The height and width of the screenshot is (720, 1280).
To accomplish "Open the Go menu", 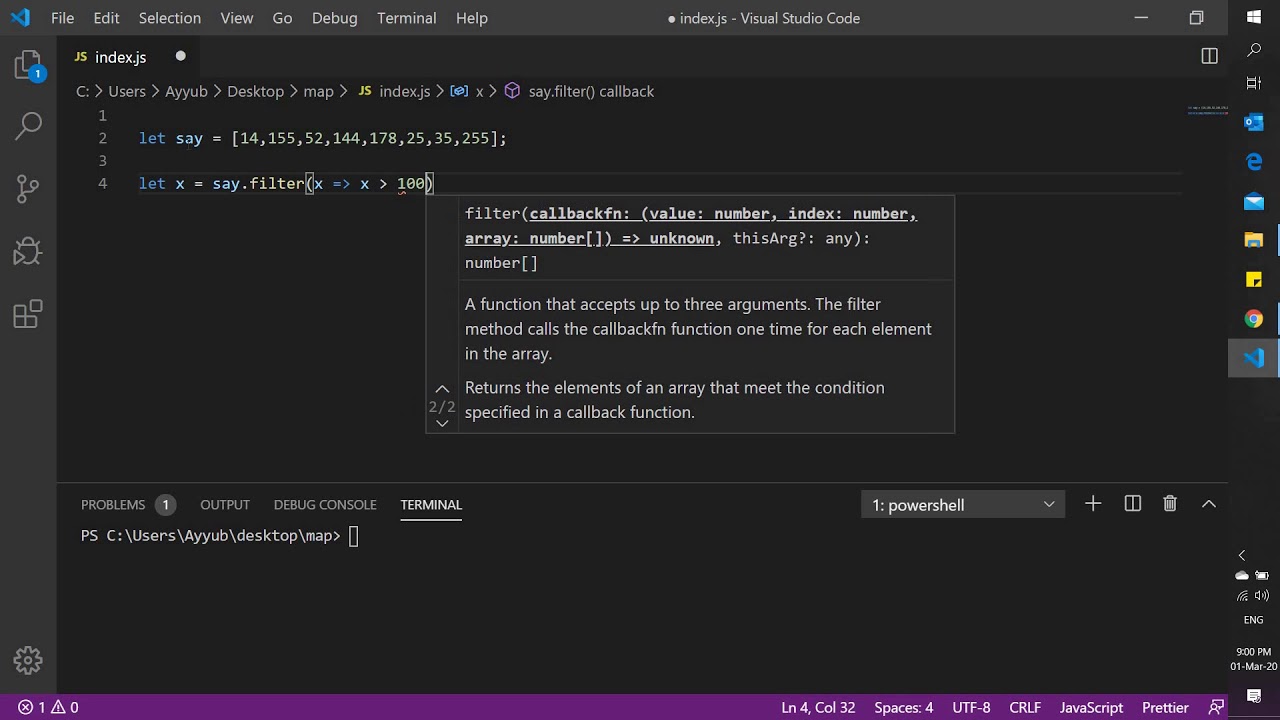I will point(283,18).
